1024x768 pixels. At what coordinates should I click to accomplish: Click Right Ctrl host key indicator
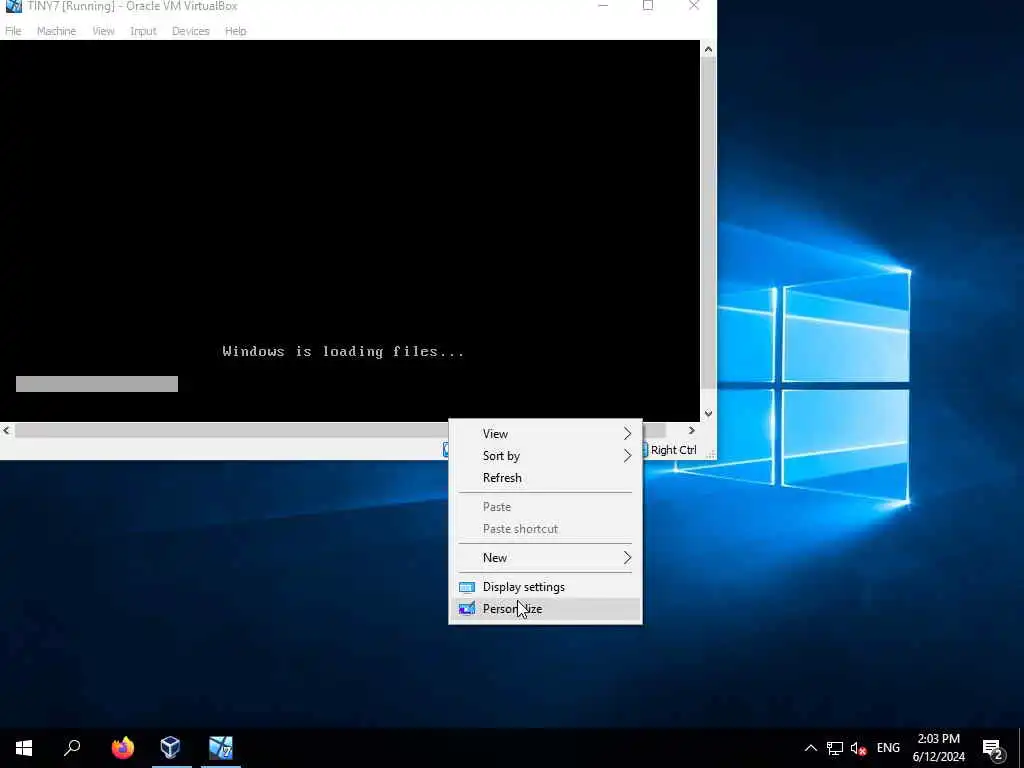(673, 450)
